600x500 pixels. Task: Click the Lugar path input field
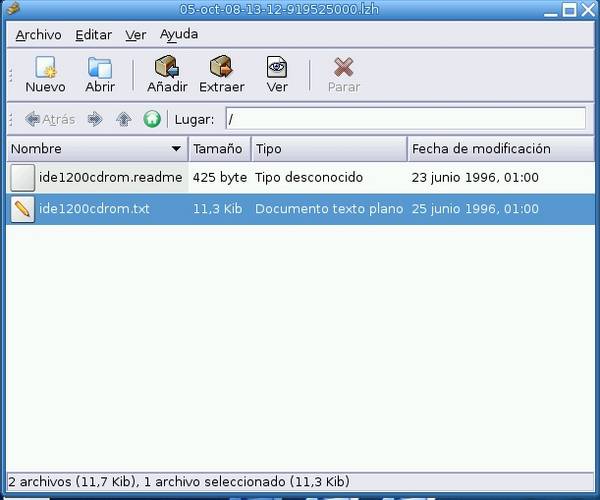(x=406, y=119)
